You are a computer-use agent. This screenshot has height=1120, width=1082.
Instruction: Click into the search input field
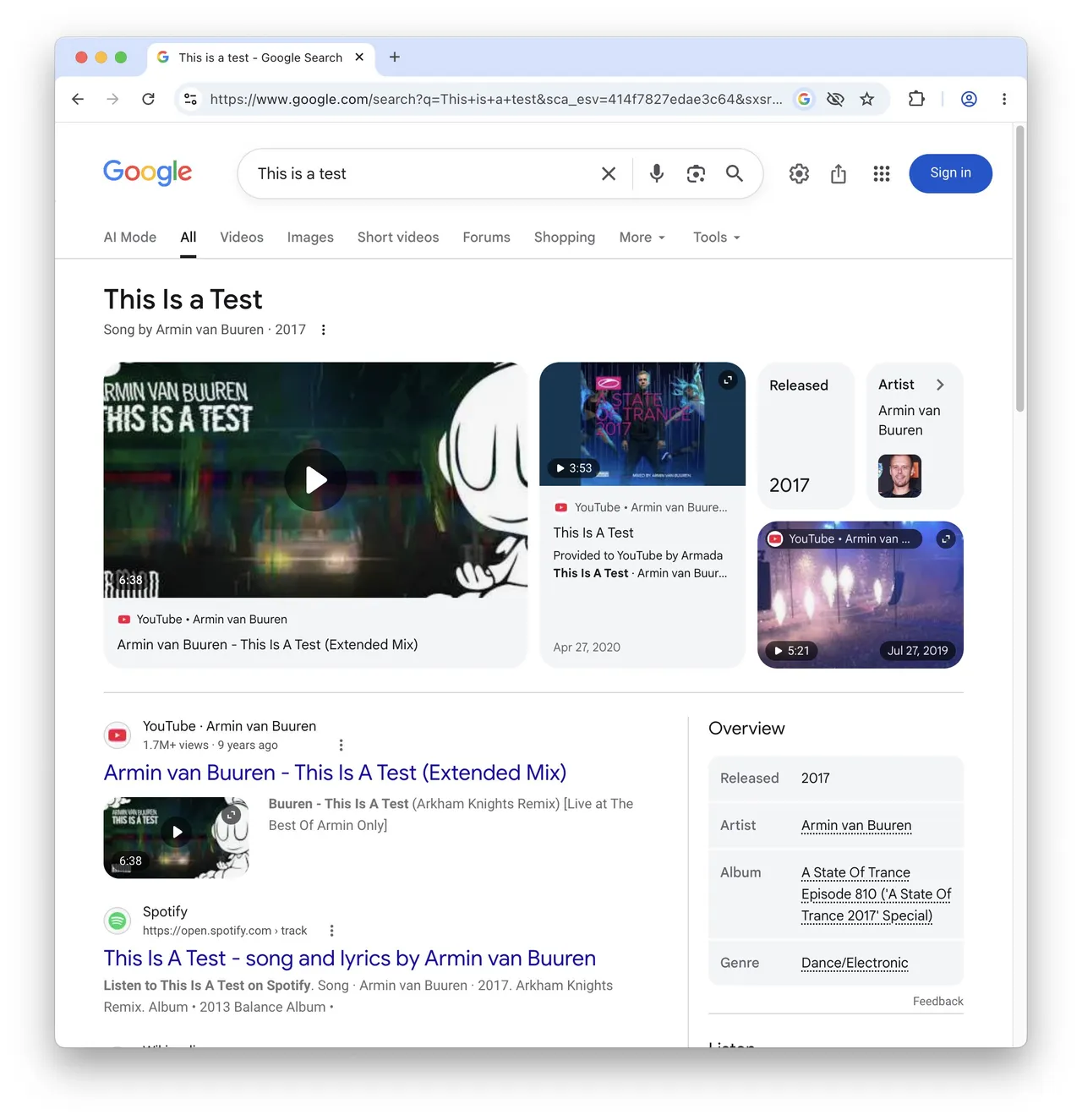click(x=423, y=173)
